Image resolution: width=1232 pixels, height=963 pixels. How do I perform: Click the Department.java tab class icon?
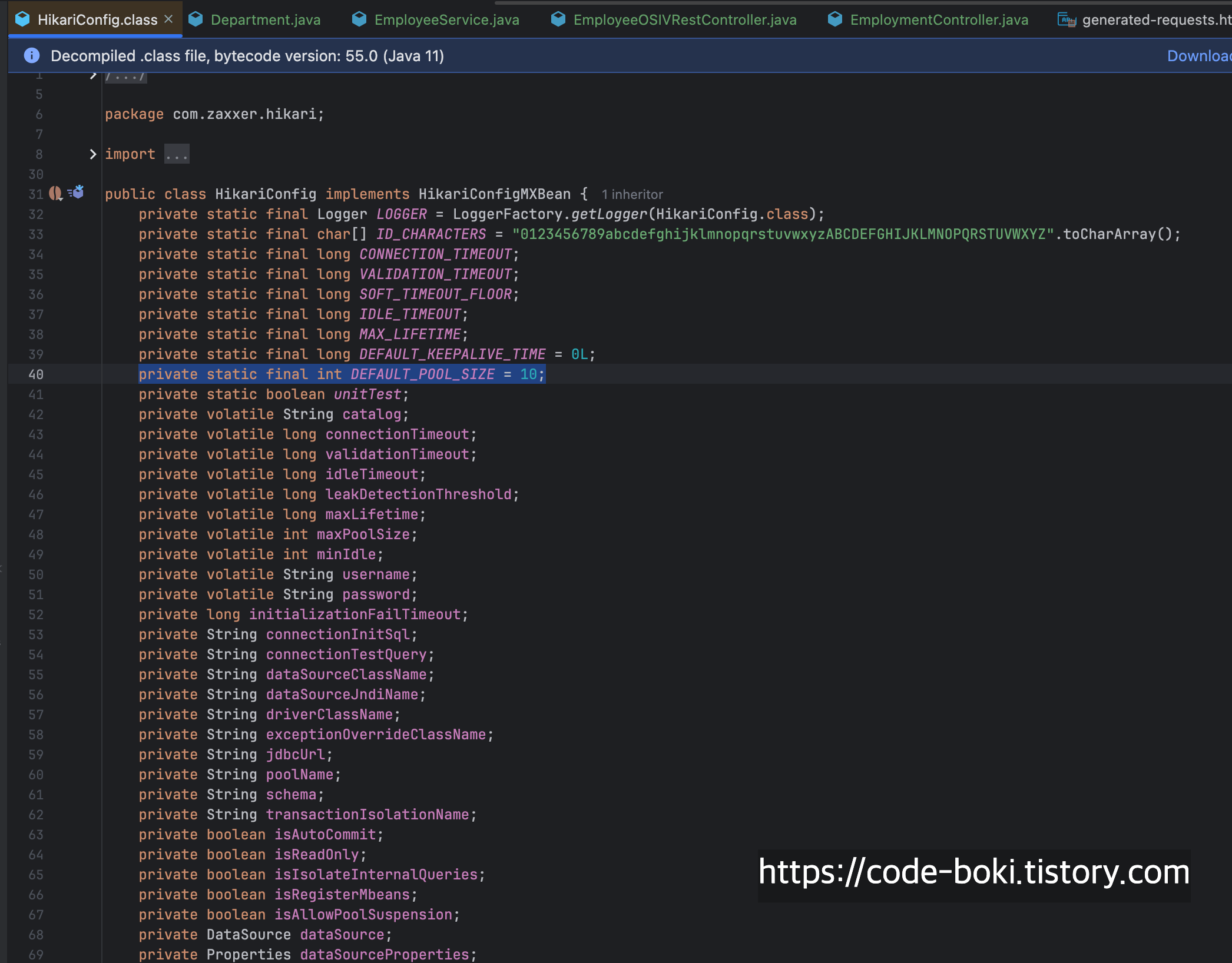(196, 19)
